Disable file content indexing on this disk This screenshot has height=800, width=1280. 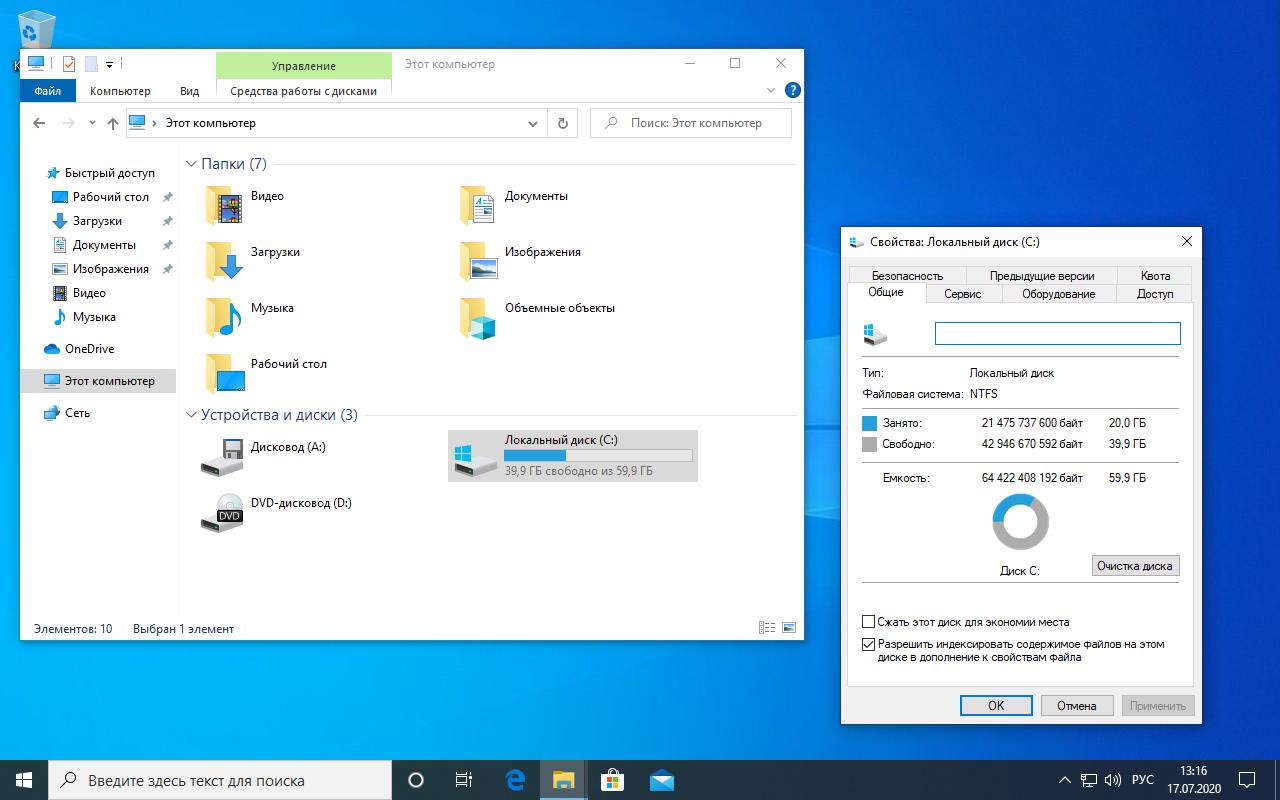pos(869,644)
